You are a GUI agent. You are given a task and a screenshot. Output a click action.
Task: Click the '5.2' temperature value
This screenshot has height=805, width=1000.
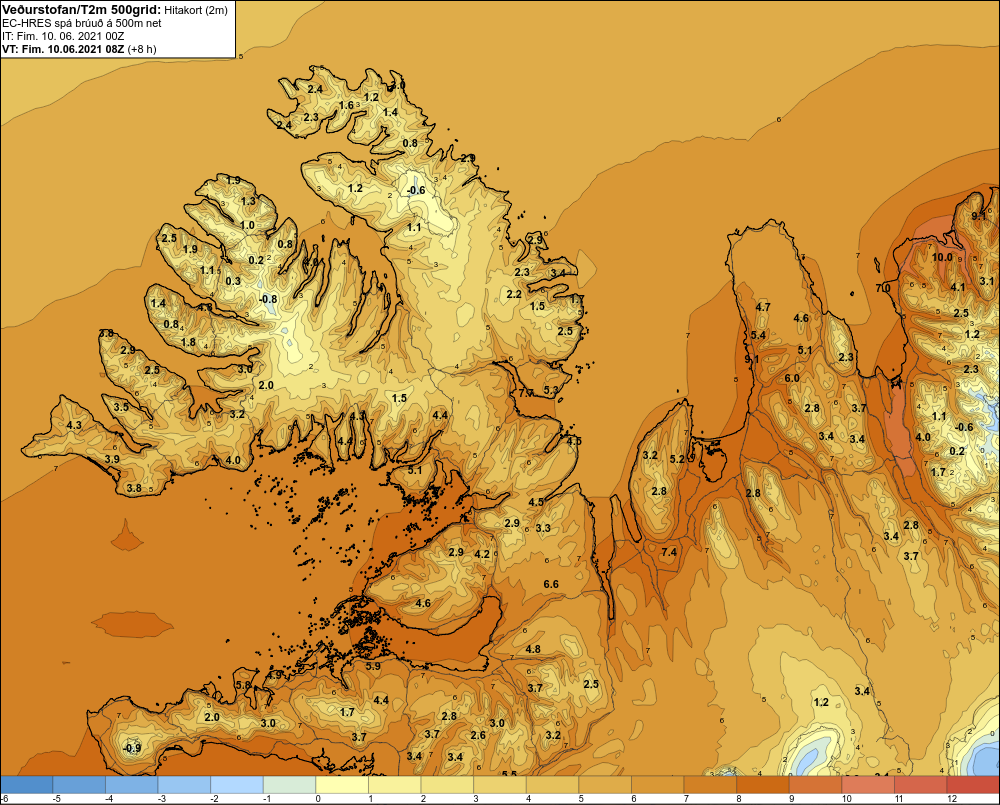coord(677,459)
